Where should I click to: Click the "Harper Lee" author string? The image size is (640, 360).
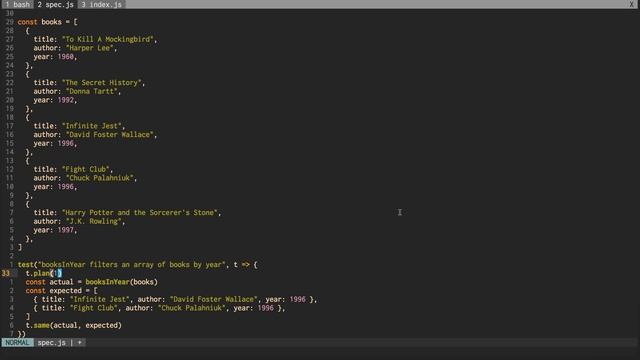pyautogui.click(x=90, y=48)
